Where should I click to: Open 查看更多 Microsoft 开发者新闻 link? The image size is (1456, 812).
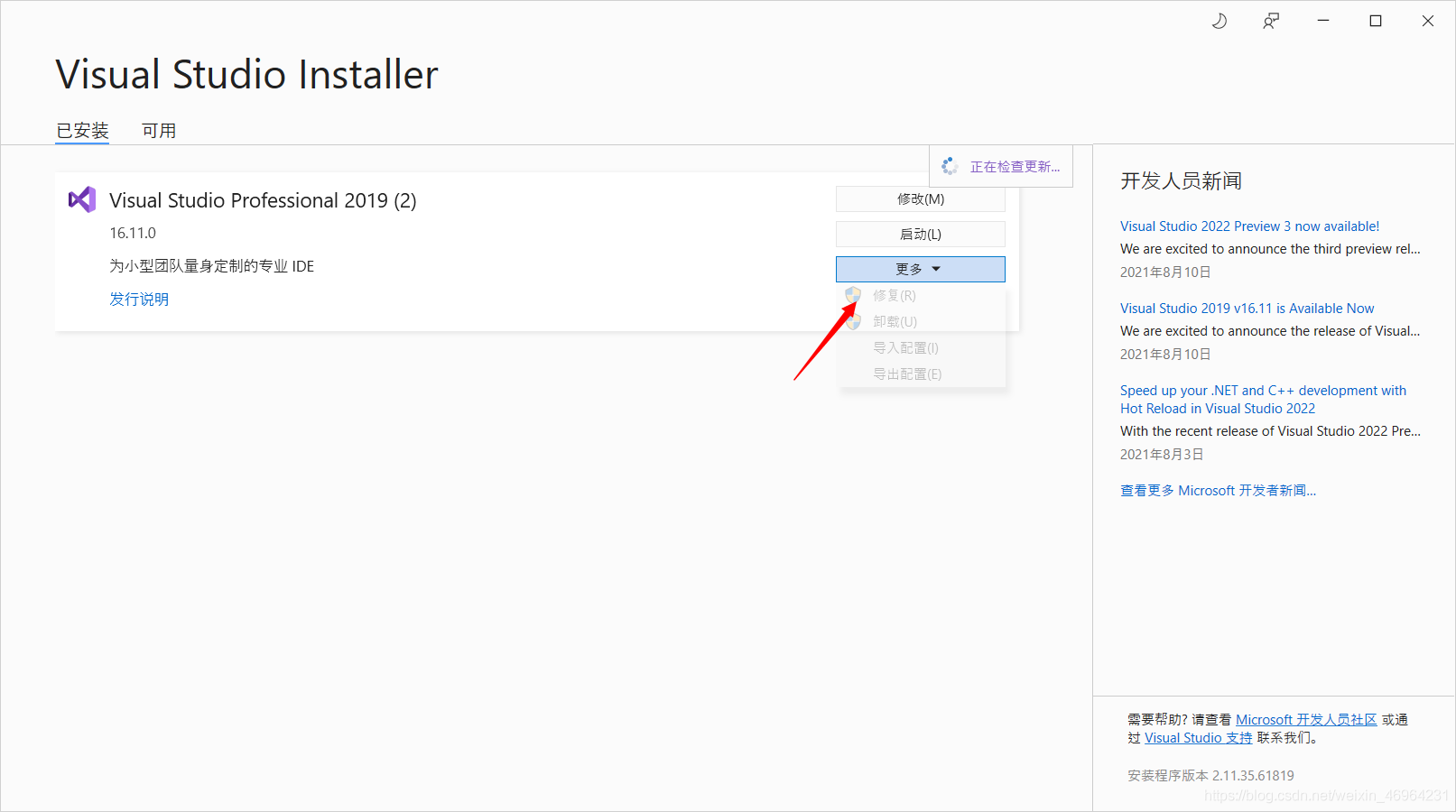pos(1218,491)
